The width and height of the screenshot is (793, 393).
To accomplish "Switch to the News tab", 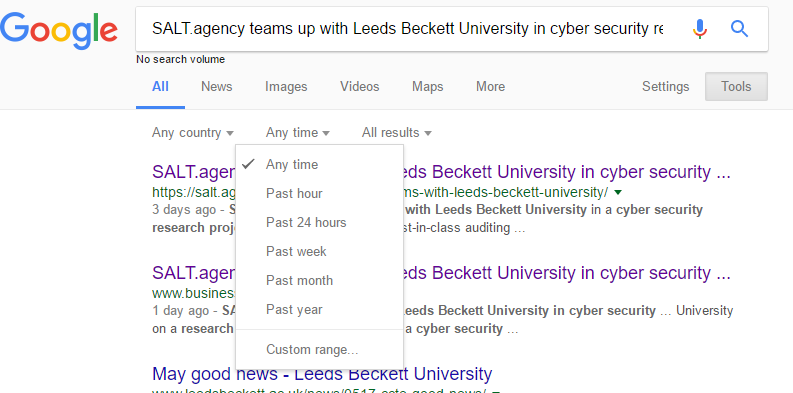I will 216,86.
